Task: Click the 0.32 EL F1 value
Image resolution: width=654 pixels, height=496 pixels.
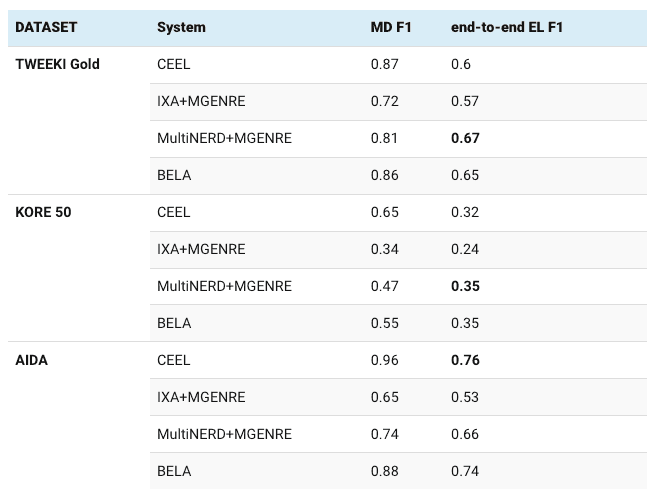Action: point(465,212)
